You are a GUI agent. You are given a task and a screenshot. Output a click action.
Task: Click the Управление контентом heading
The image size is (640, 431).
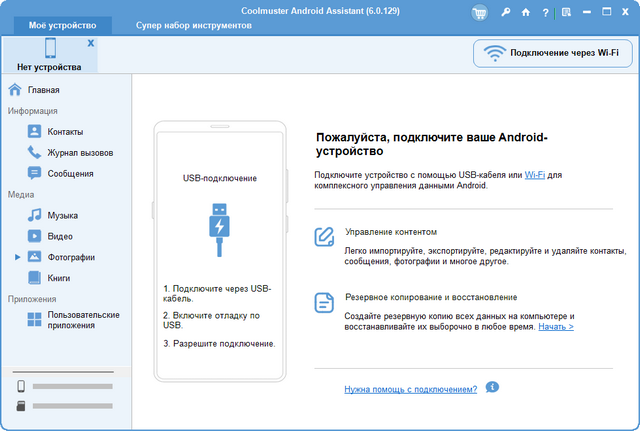click(391, 232)
